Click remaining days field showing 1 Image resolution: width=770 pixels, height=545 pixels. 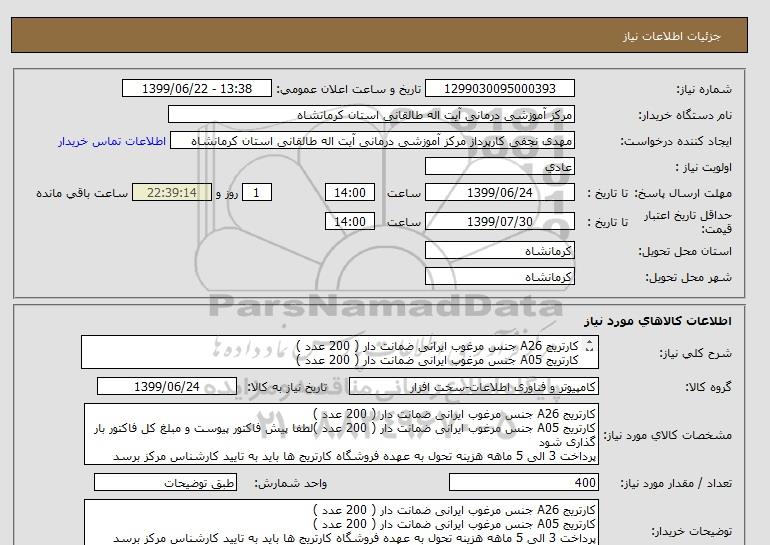[256, 192]
